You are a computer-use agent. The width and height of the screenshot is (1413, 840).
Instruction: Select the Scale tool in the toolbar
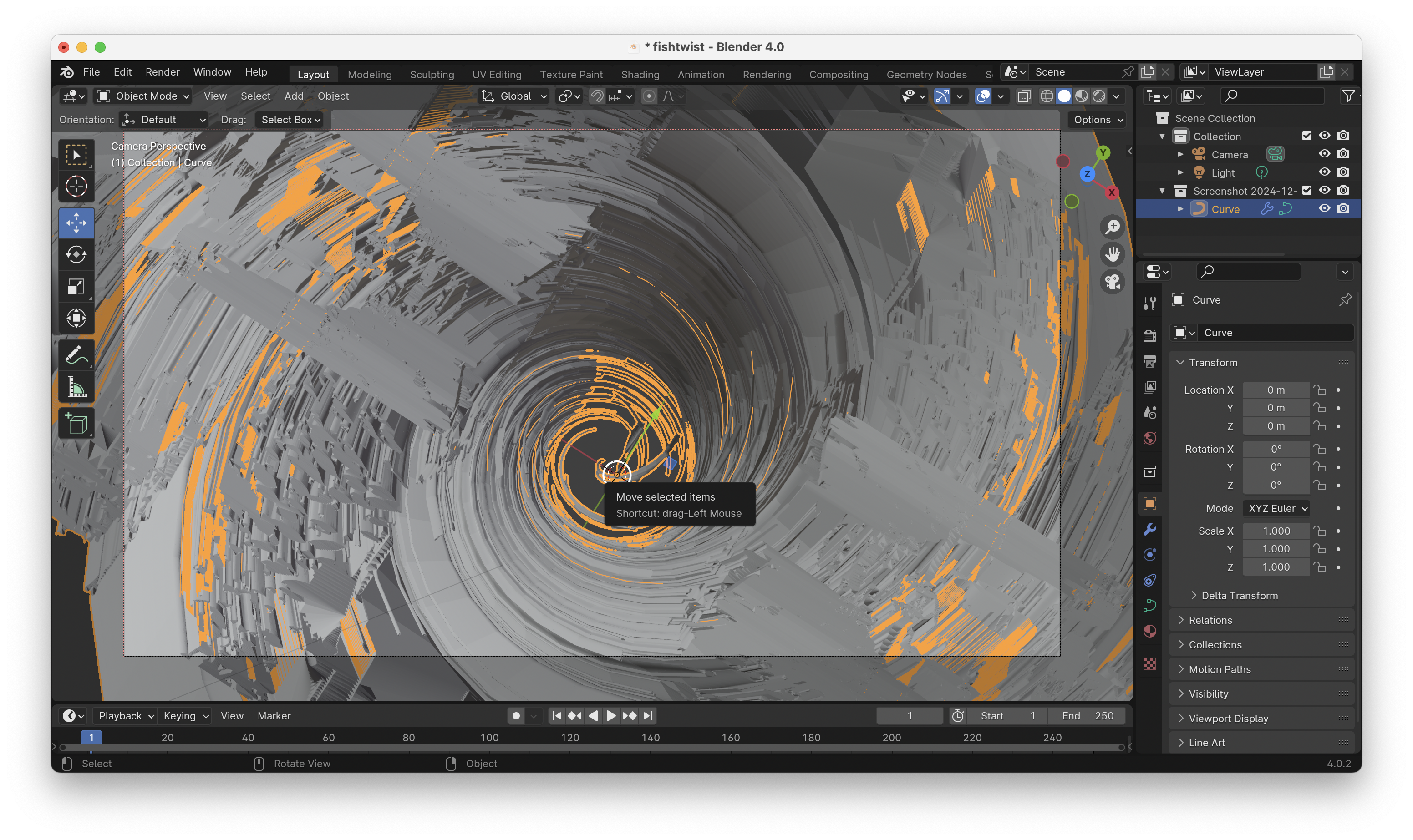pos(76,286)
